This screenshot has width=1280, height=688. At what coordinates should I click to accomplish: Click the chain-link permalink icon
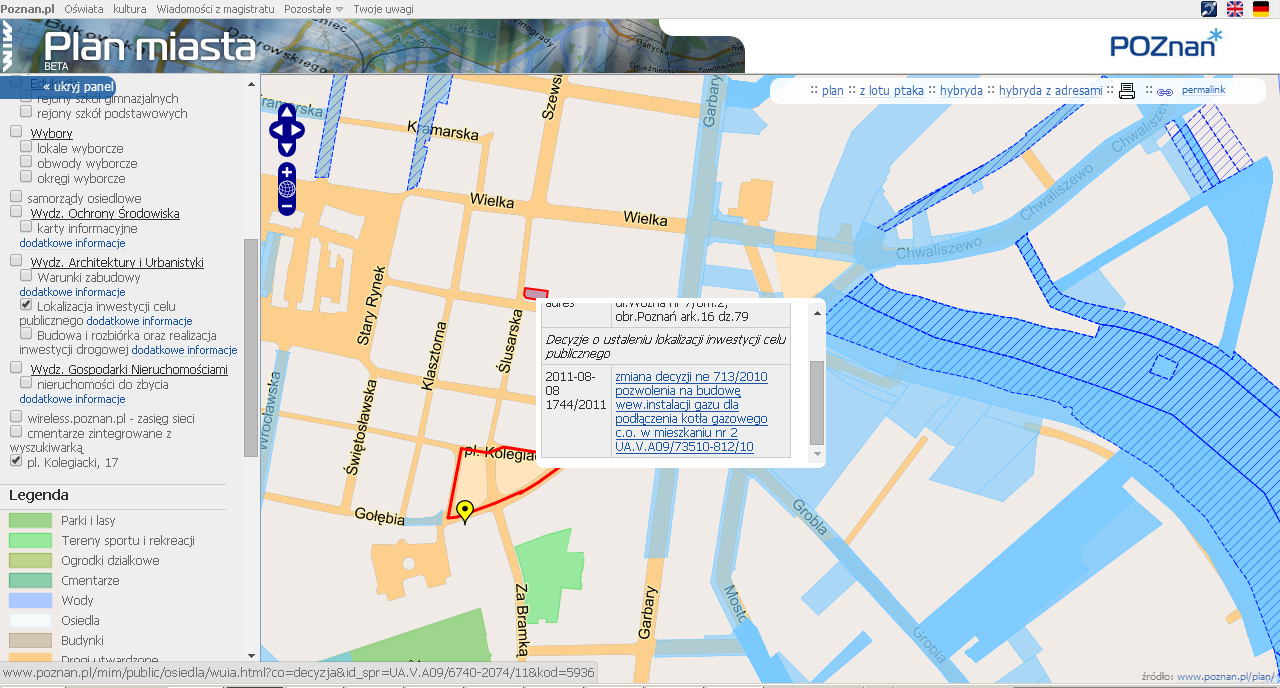(1164, 91)
